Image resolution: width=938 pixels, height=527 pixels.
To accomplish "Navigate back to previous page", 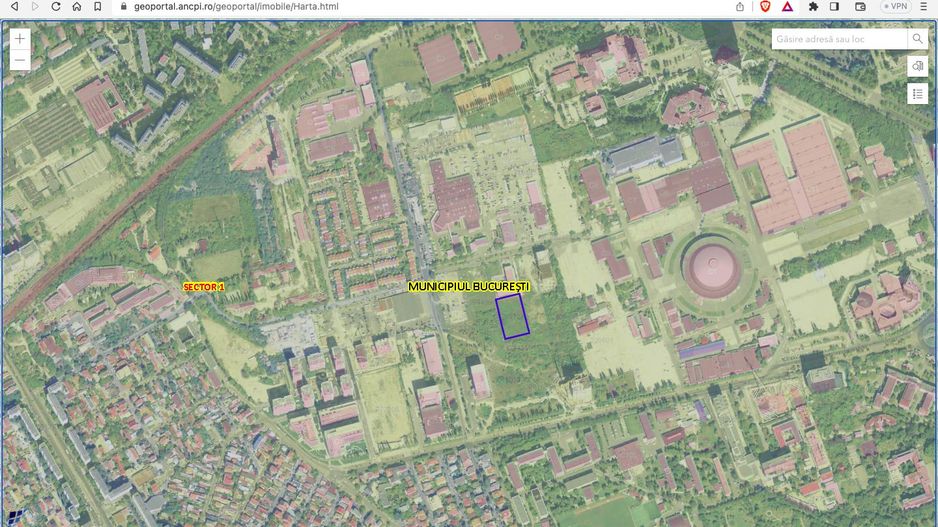I will coord(14,6).
